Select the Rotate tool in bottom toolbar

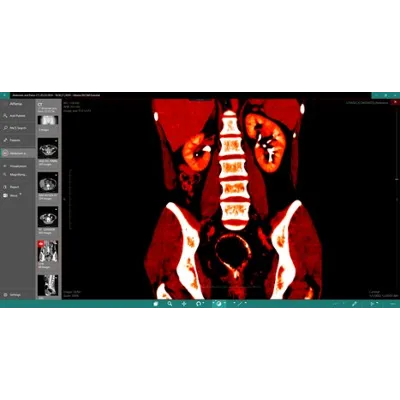click(x=199, y=304)
